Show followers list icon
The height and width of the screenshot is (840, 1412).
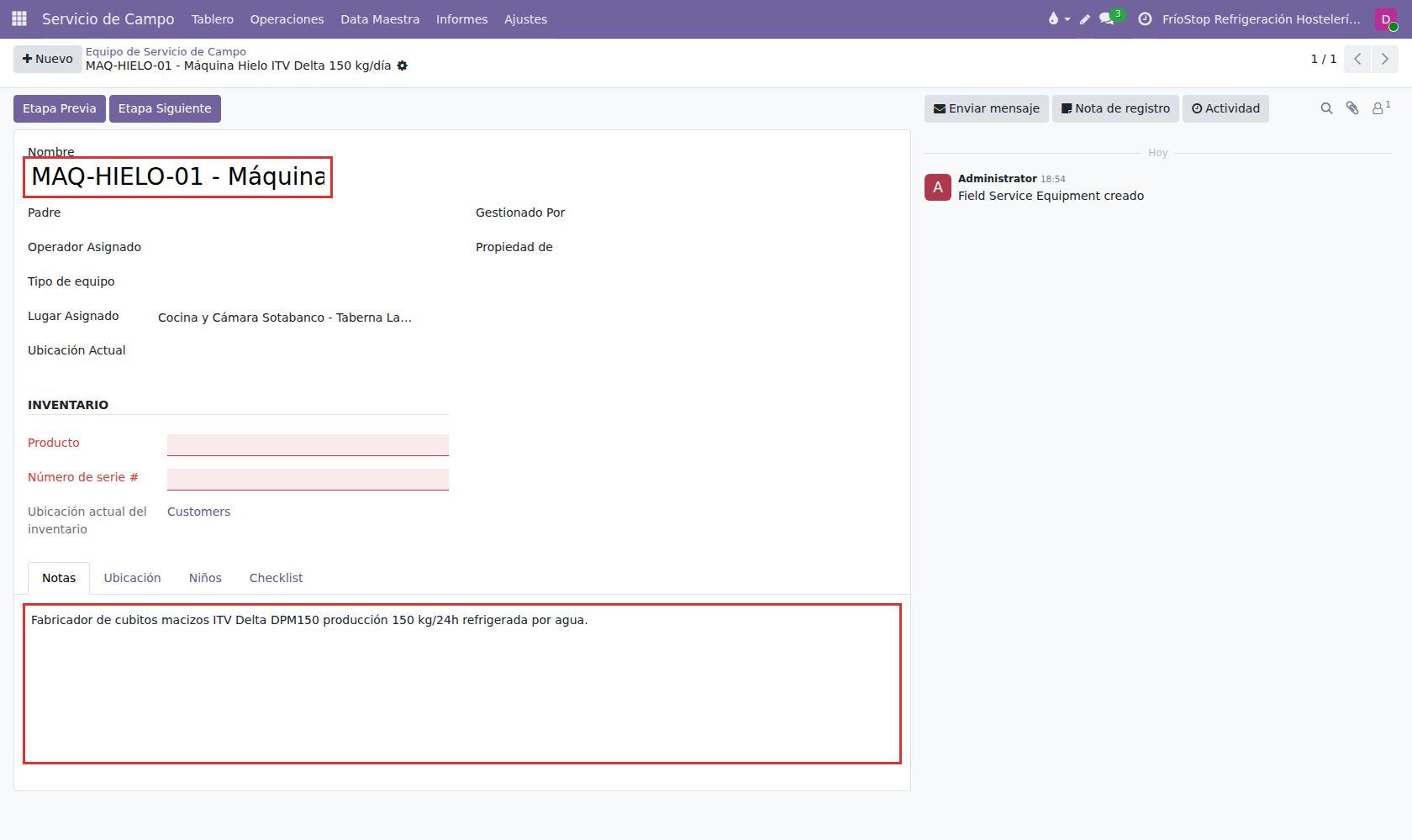tap(1381, 108)
